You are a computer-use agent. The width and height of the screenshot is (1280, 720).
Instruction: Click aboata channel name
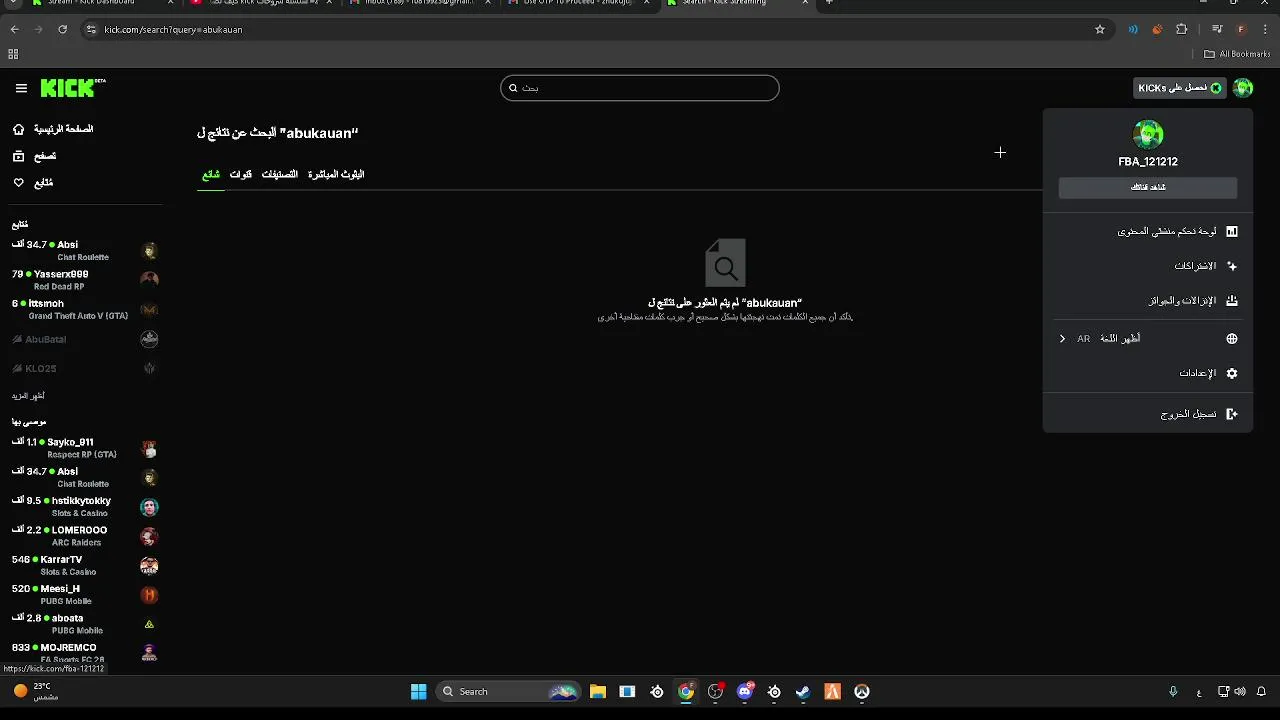(x=68, y=619)
